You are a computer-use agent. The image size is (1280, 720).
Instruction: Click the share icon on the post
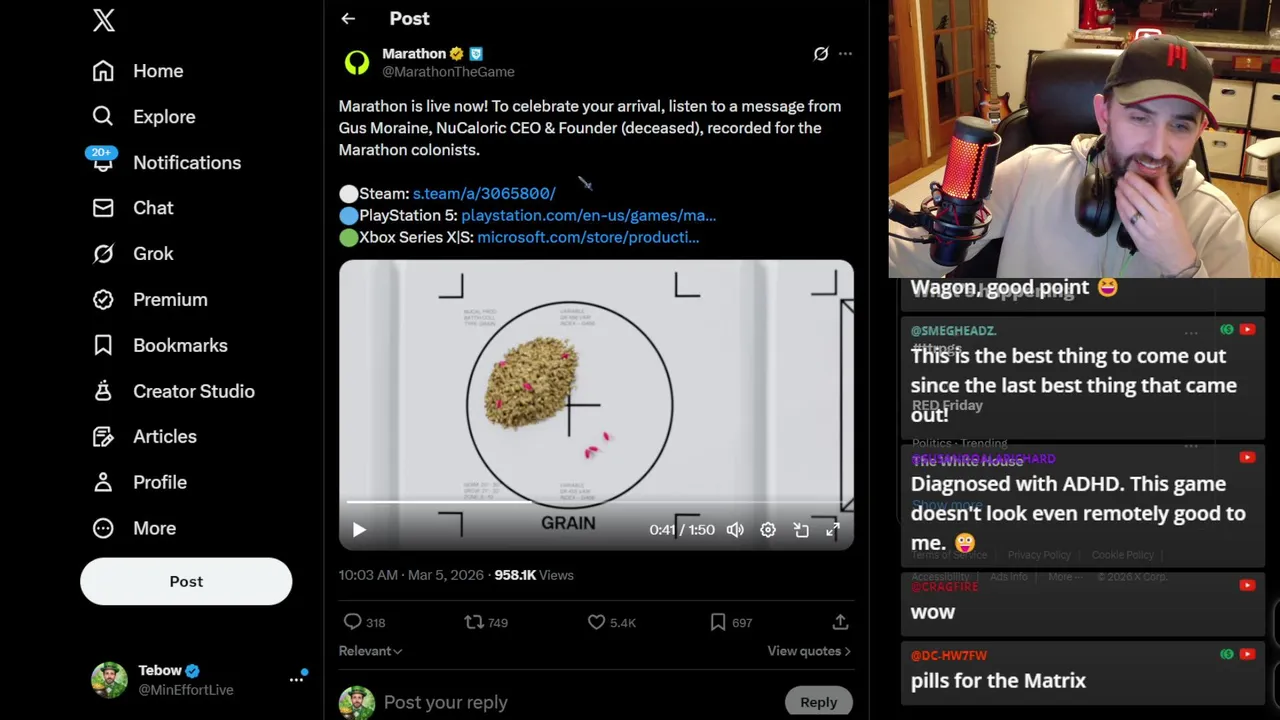pos(840,622)
